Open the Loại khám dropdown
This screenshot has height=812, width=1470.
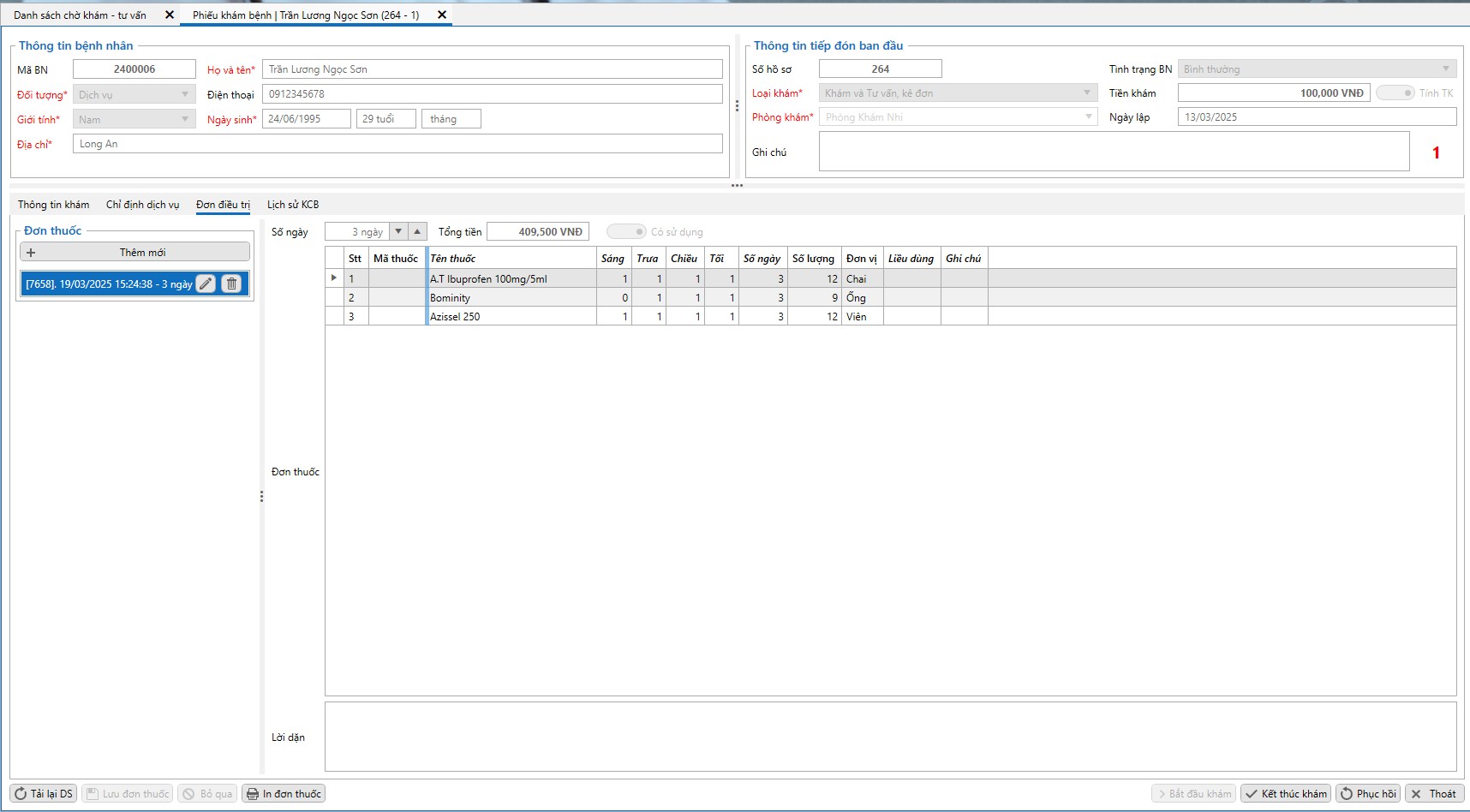tap(958, 93)
